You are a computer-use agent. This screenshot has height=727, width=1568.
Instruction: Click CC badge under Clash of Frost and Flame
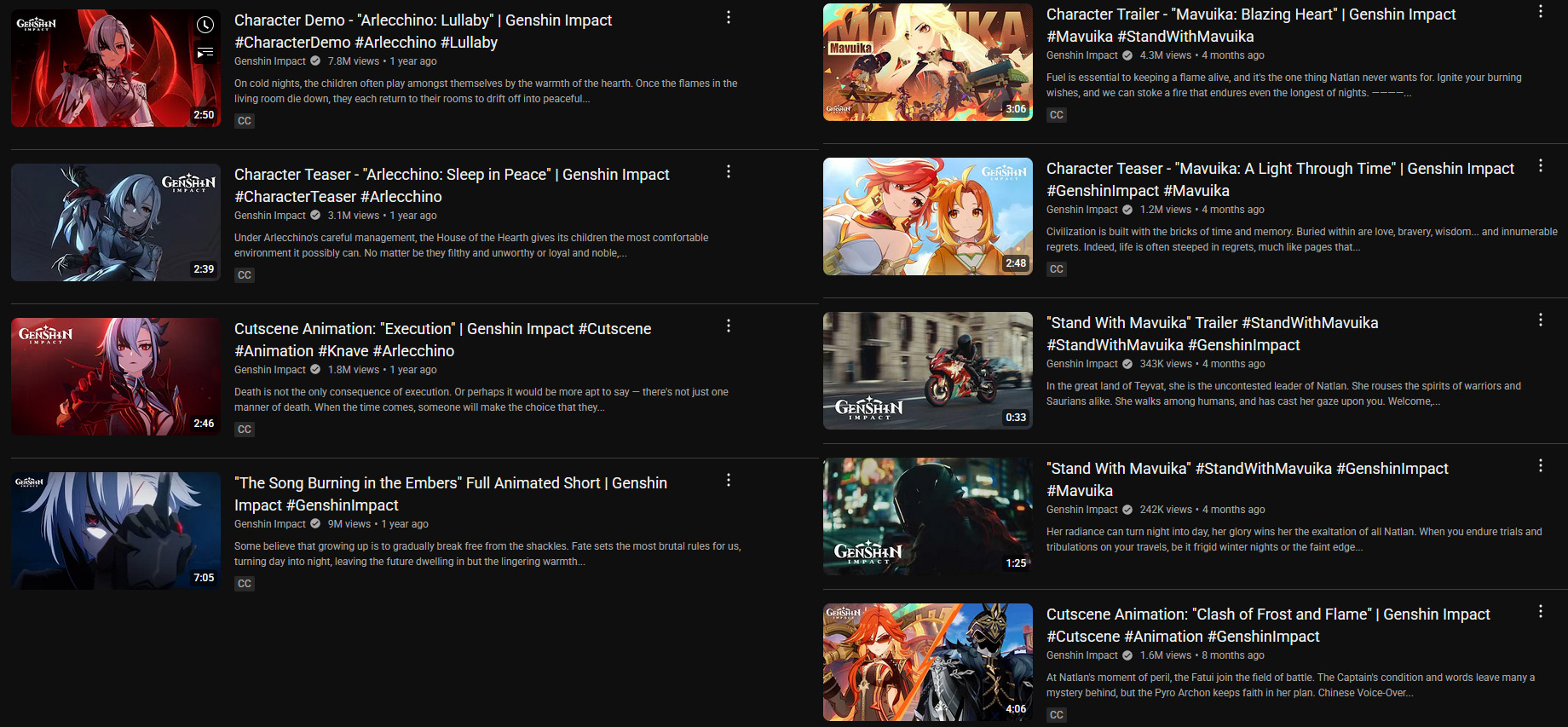[1057, 715]
